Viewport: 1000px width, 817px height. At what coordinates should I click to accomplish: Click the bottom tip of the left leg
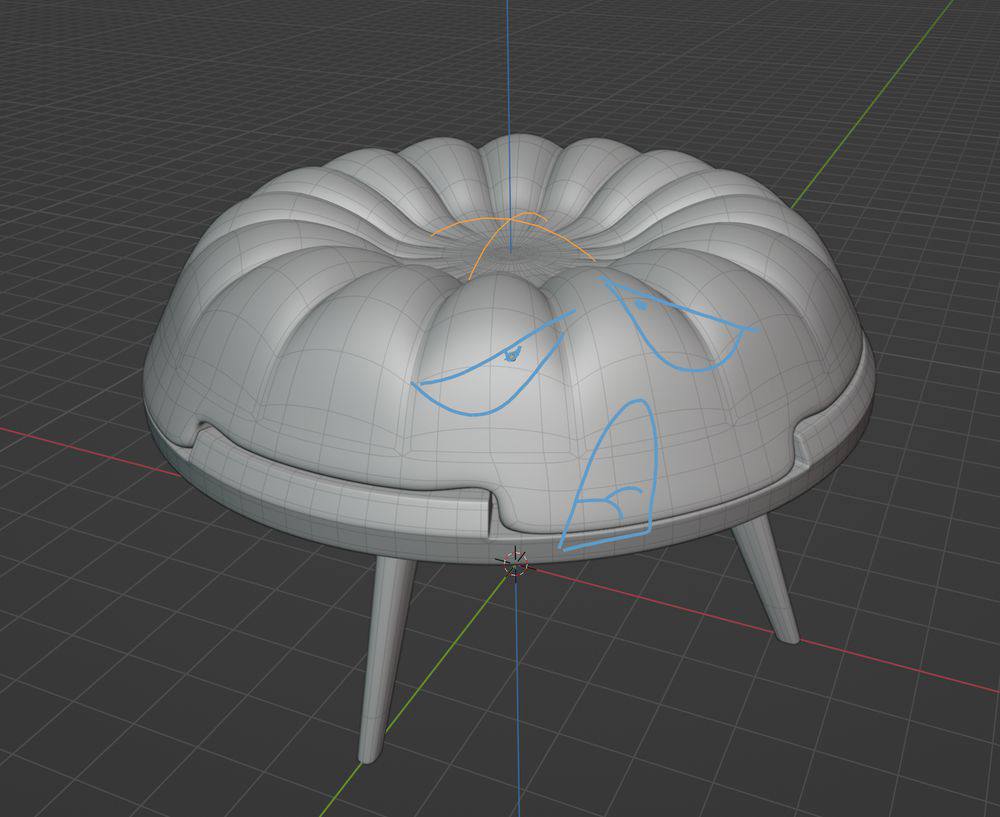pyautogui.click(x=370, y=755)
